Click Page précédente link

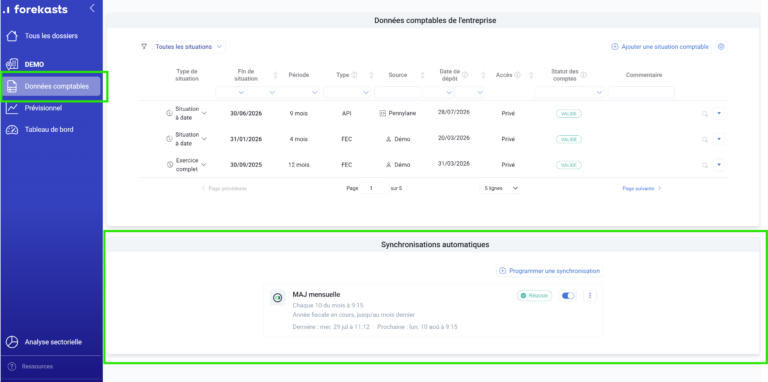pos(224,188)
